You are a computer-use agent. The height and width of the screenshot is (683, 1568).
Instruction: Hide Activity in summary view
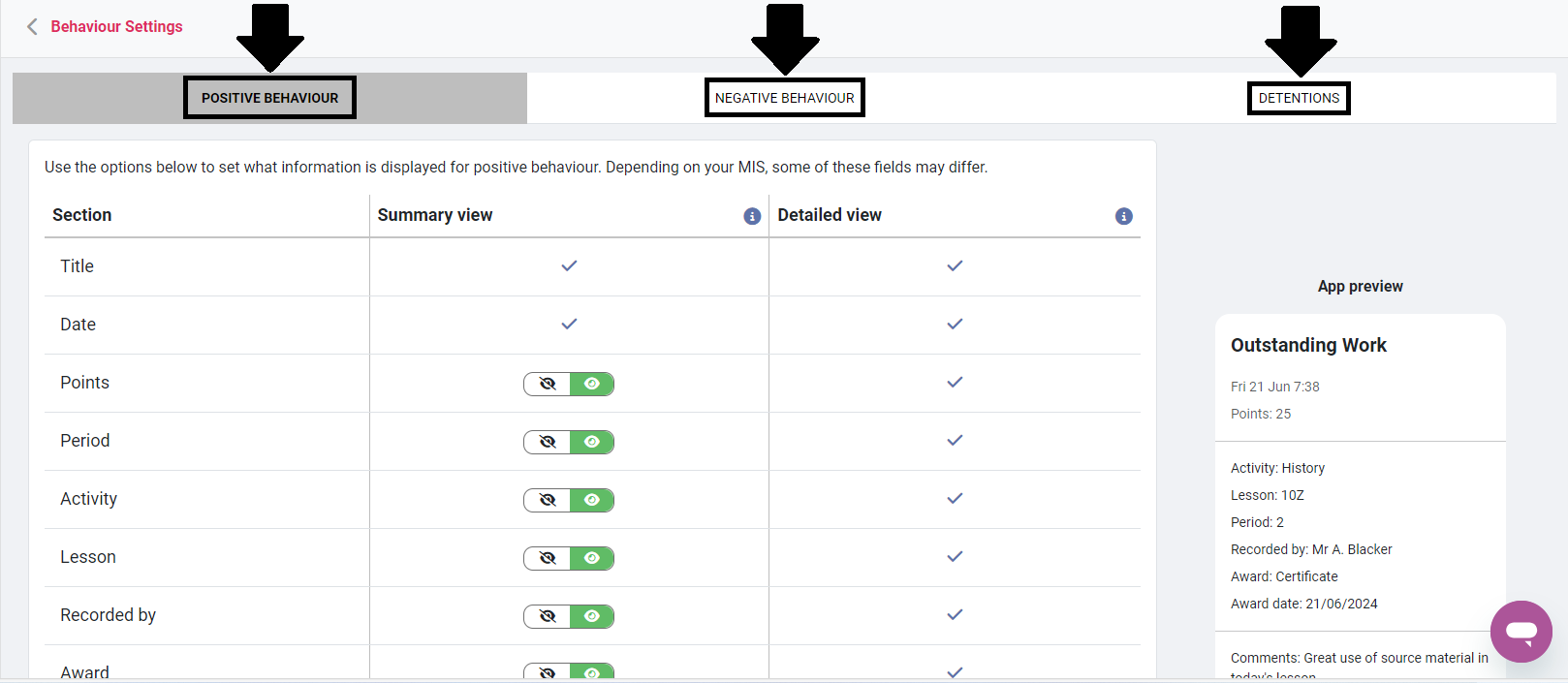coord(548,500)
